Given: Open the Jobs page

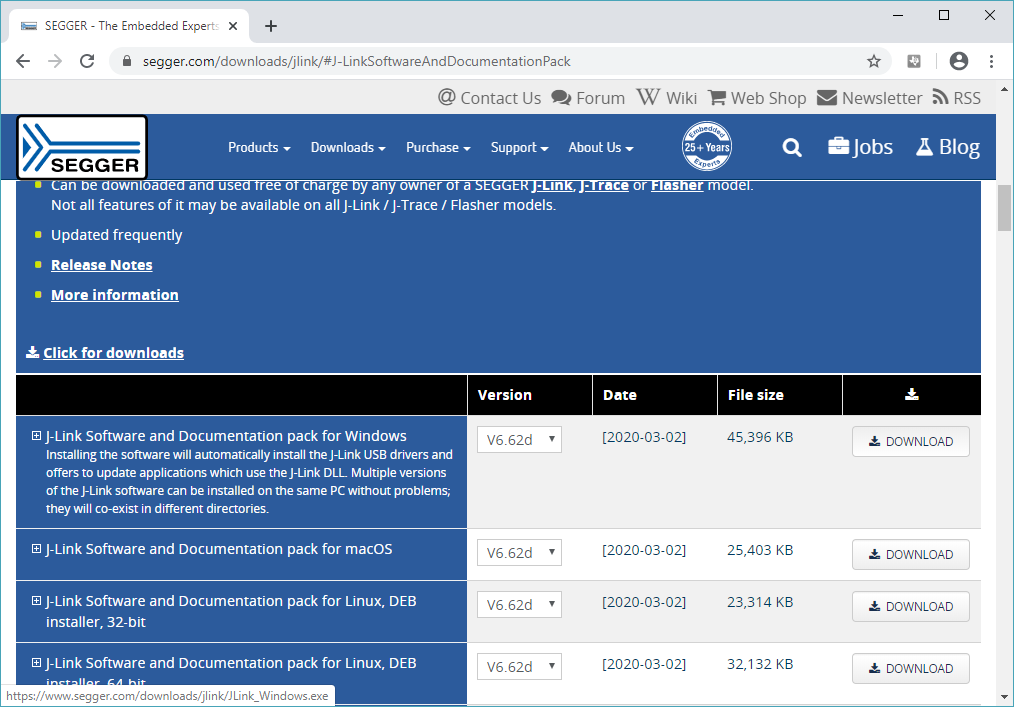Looking at the screenshot, I should click(x=860, y=147).
